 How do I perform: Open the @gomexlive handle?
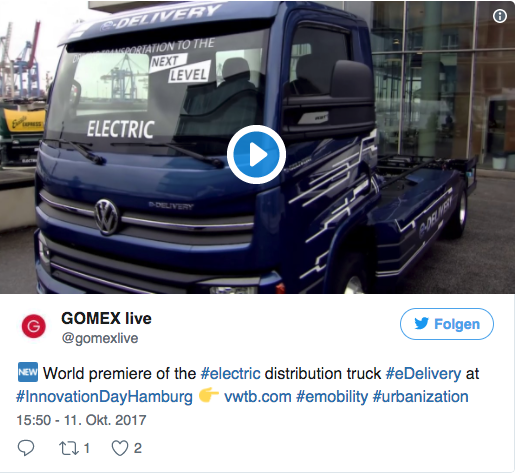click(x=100, y=338)
